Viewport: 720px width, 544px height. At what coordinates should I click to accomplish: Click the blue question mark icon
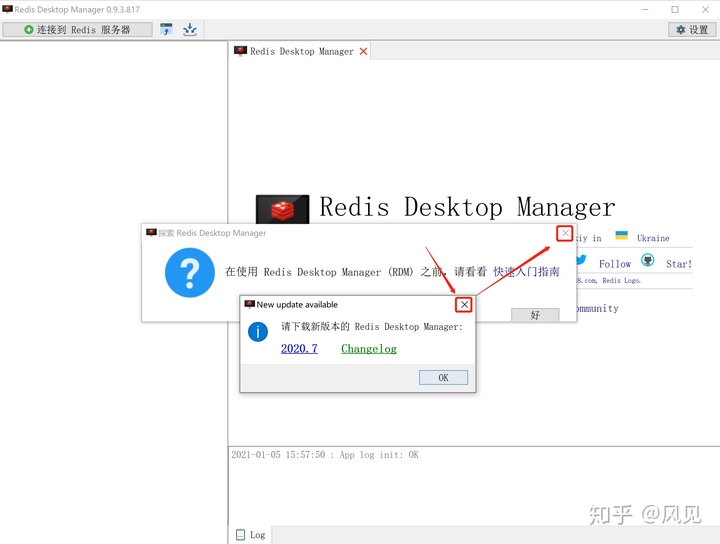point(190,272)
